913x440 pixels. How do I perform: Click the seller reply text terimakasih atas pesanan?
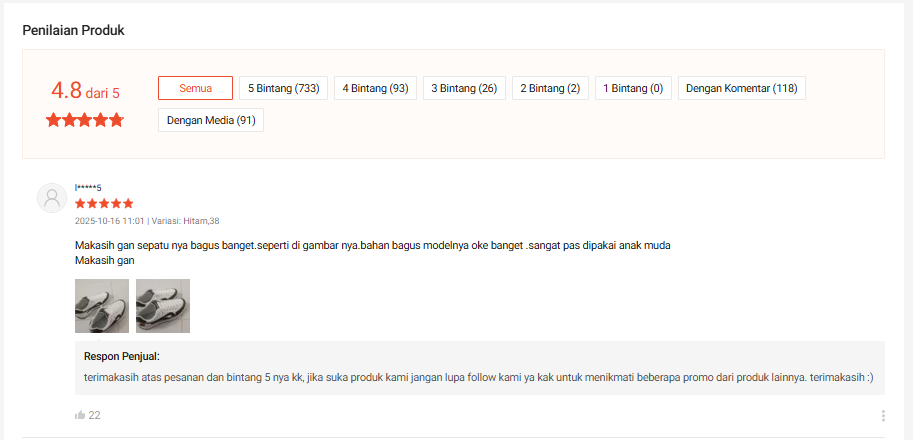pyautogui.click(x=479, y=377)
